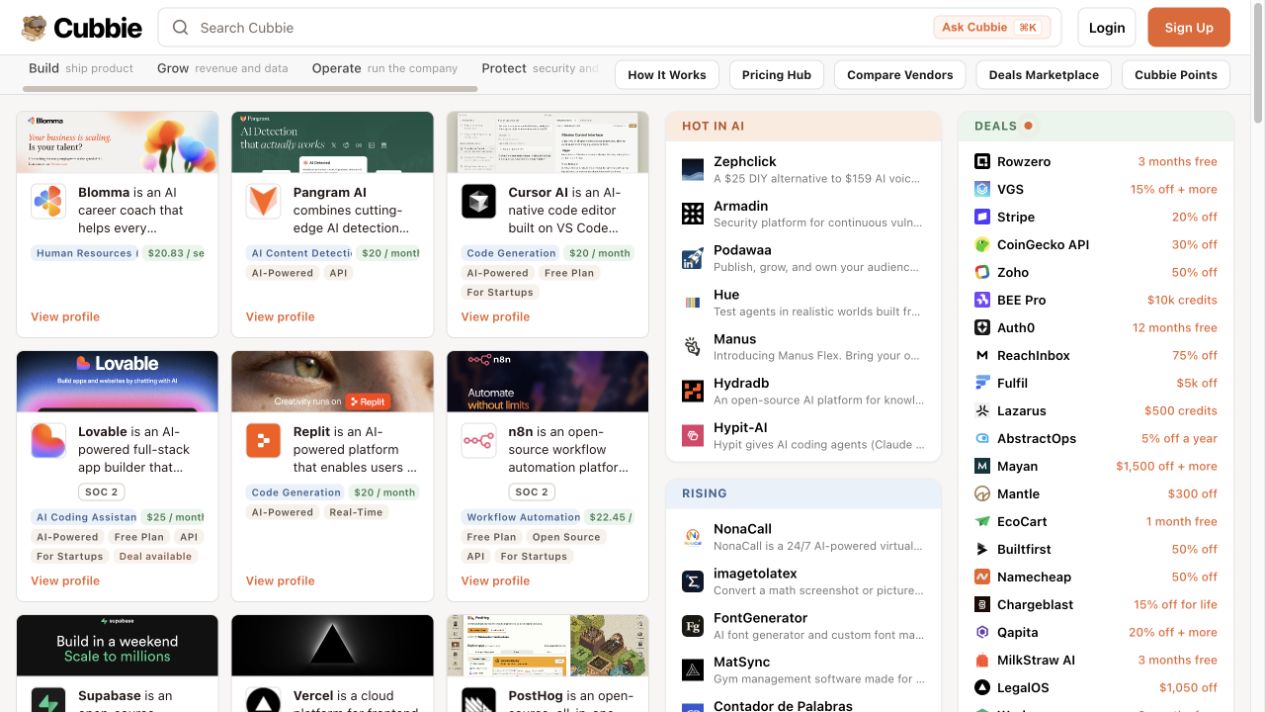Click the navigation bar horizontal scrollbar
The image size is (1265, 712).
point(250,88)
